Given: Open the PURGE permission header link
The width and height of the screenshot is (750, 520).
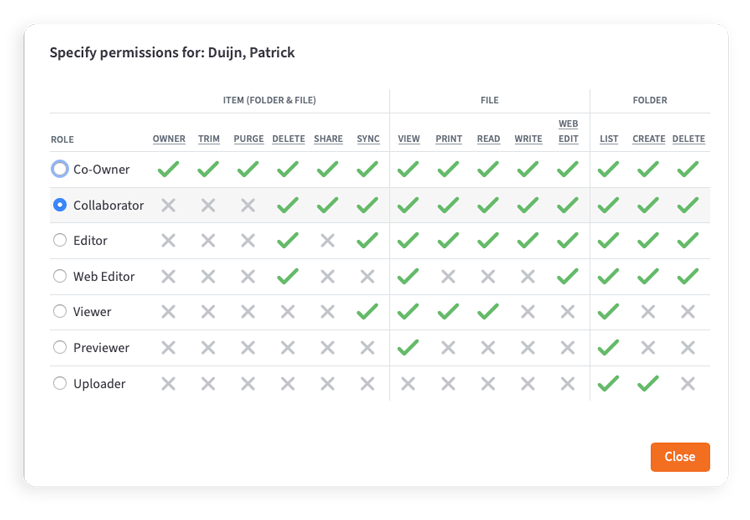Looking at the screenshot, I should [249, 139].
